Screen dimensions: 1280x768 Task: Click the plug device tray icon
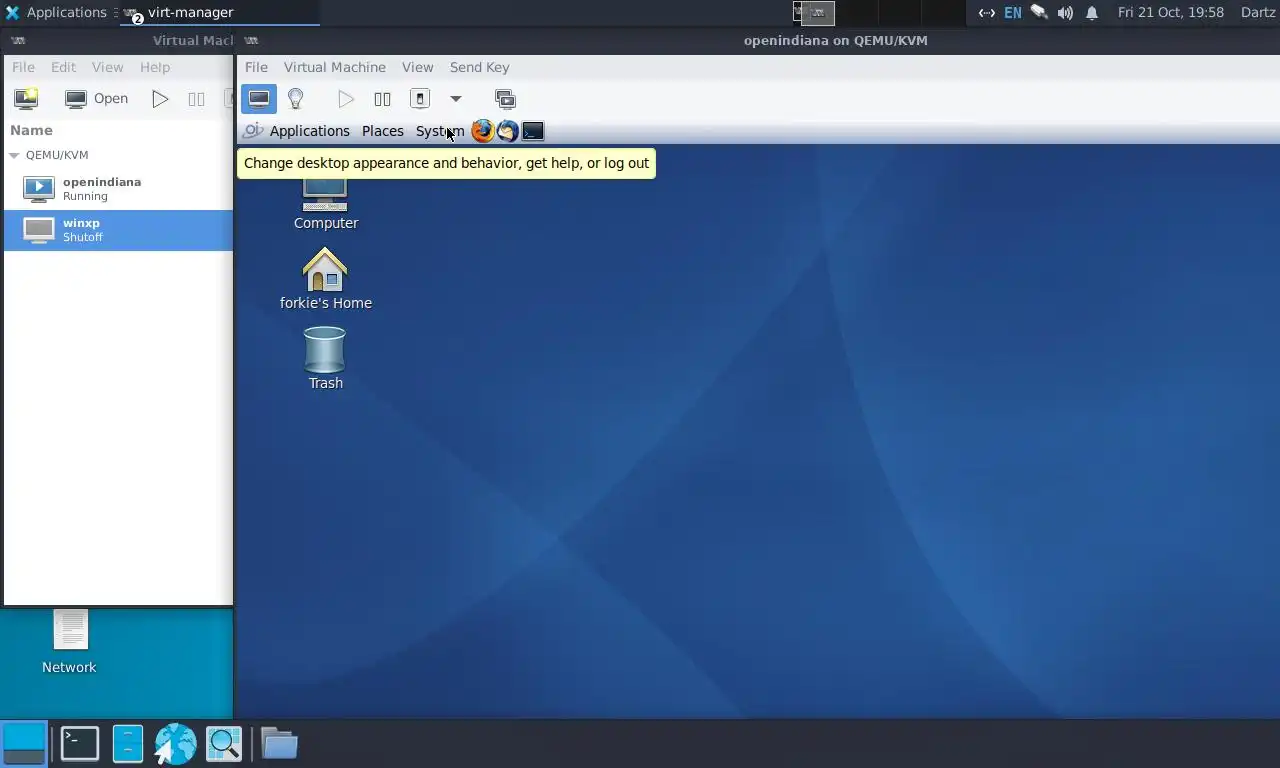coord(1040,13)
